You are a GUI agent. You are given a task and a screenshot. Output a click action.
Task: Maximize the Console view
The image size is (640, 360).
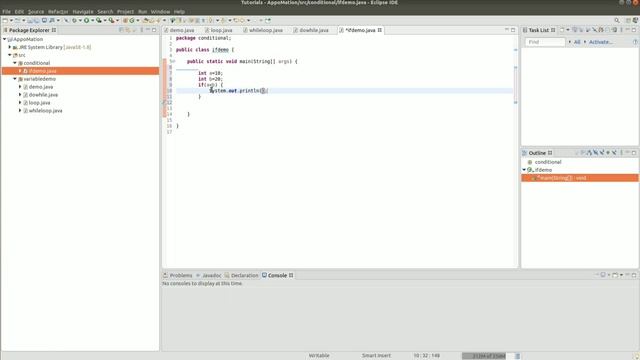click(634, 275)
